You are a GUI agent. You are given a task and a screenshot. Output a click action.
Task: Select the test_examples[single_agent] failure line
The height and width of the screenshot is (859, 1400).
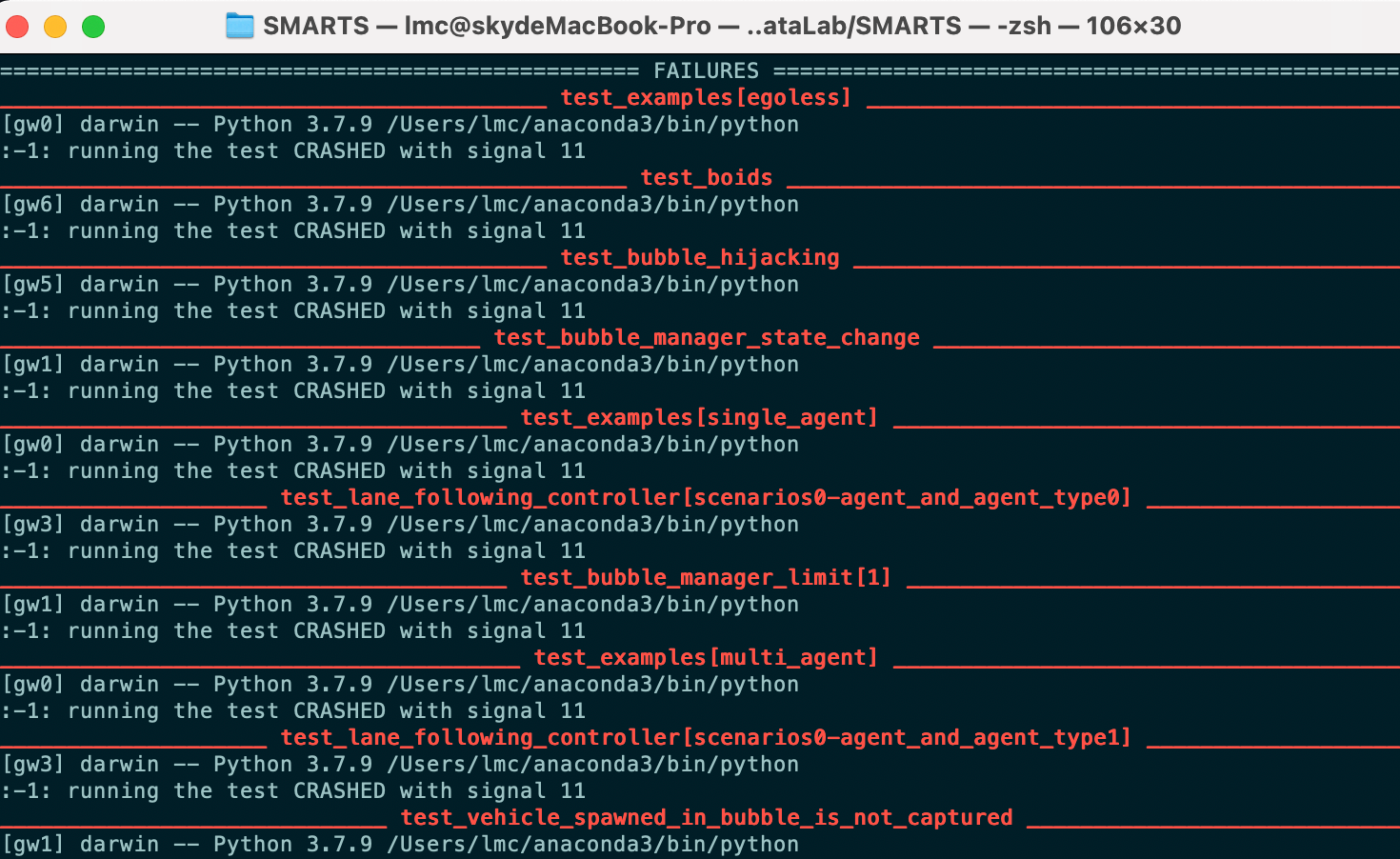(x=700, y=416)
